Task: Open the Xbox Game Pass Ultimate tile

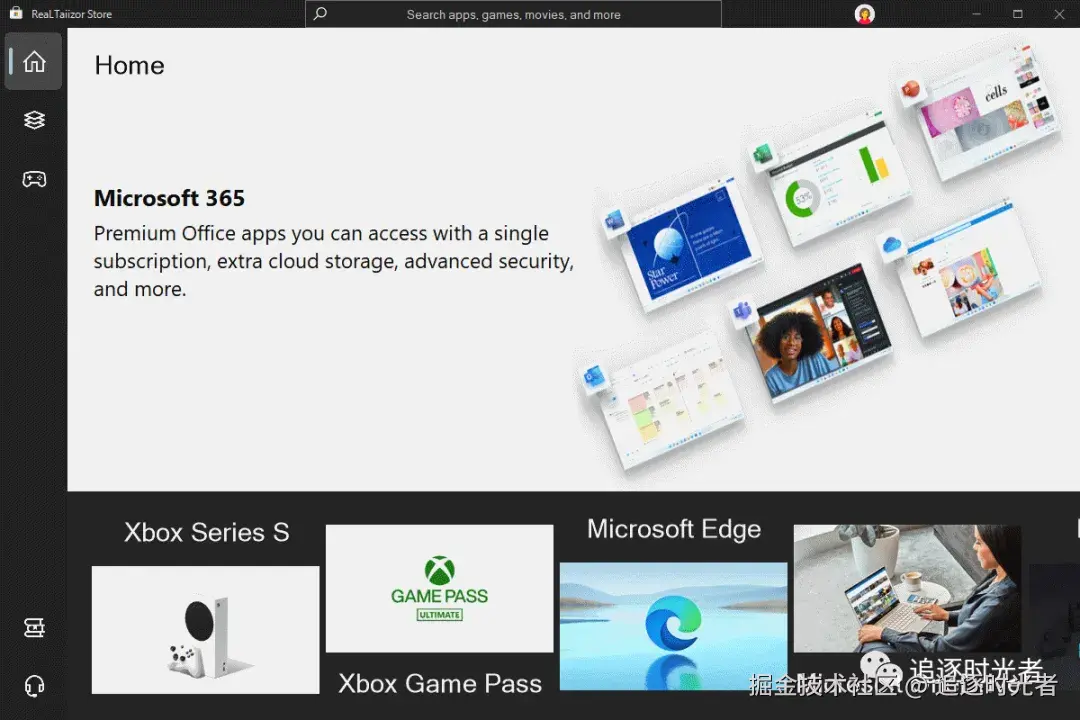Action: [439, 588]
